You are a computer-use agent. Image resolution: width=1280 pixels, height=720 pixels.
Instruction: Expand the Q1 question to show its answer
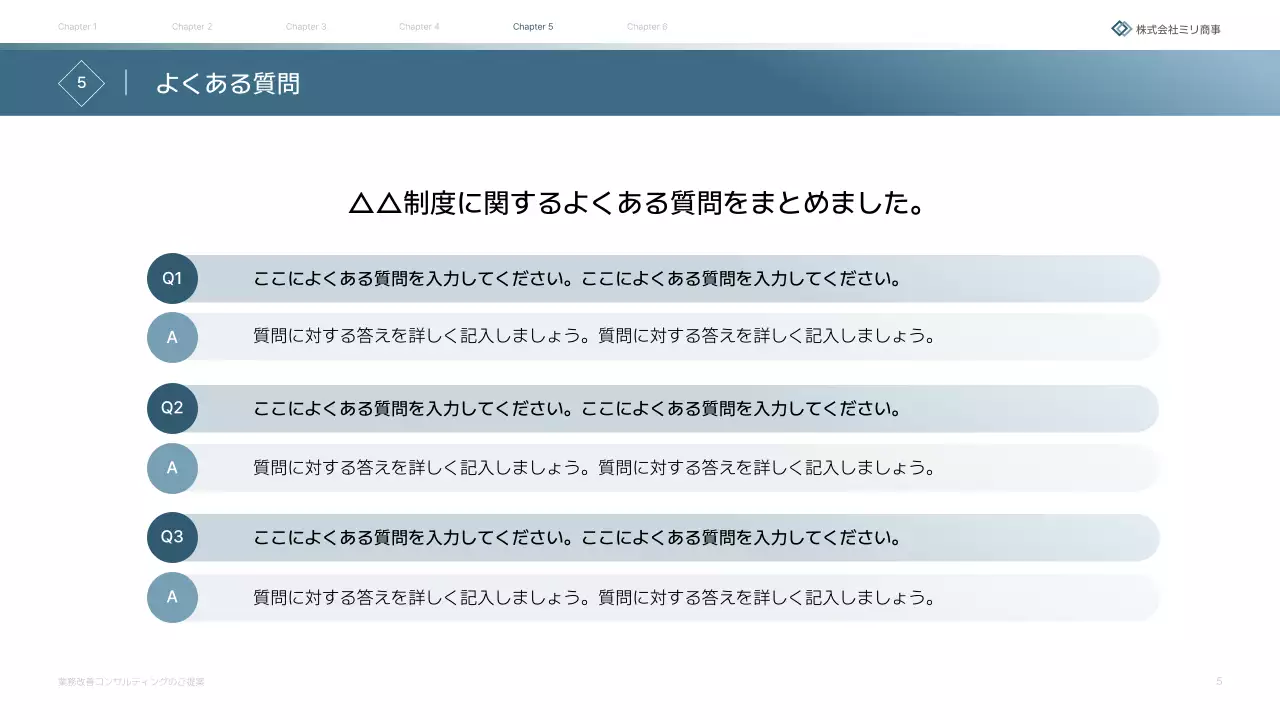pyautogui.click(x=650, y=278)
